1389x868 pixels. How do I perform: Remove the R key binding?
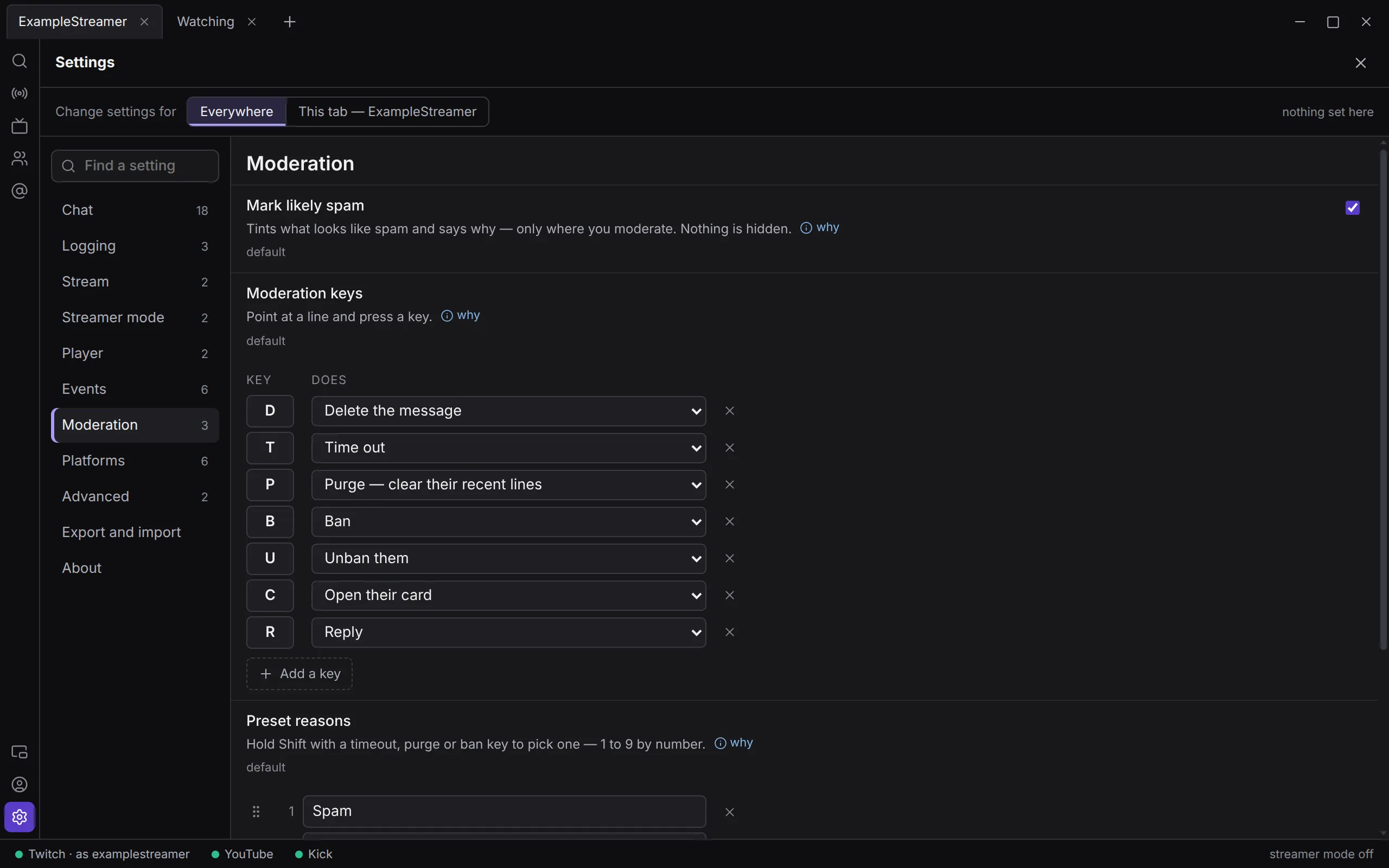tap(730, 632)
